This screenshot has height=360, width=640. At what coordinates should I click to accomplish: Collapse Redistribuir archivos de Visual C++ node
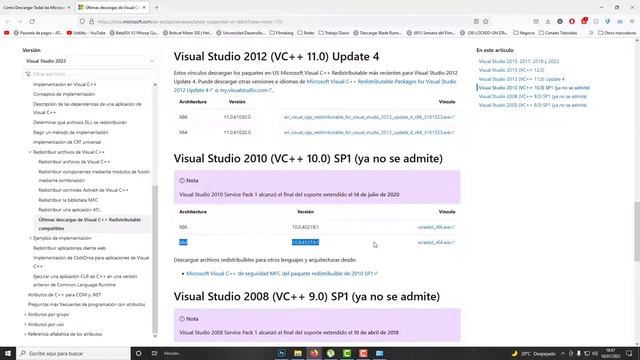[x=30, y=152]
